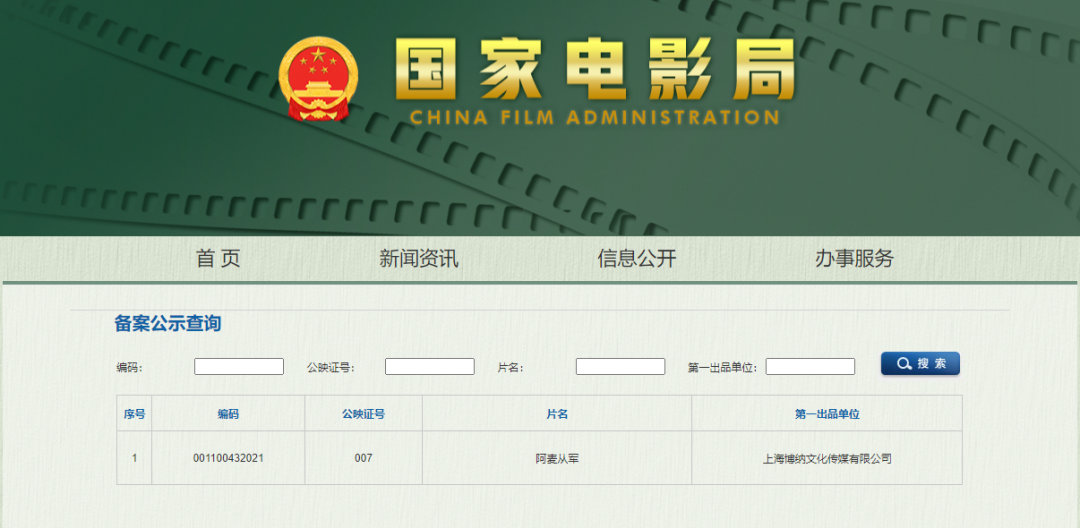Viewport: 1080px width, 528px height.
Task: Click the 国家电影局 title banner
Action: [594, 69]
